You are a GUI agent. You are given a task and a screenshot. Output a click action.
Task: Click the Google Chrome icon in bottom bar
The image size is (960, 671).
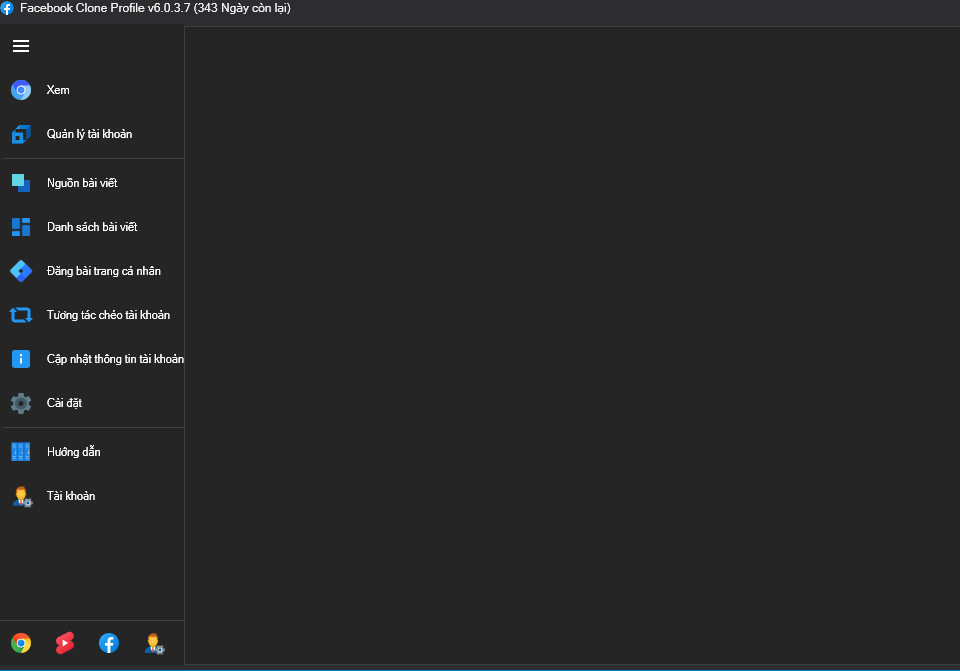point(21,643)
